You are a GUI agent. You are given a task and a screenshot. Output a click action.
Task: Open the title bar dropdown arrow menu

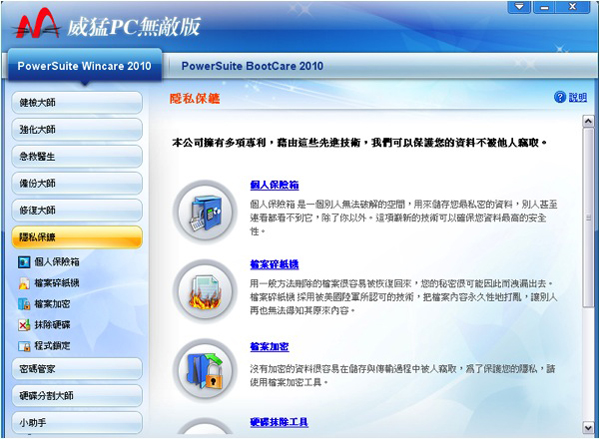(519, 7)
